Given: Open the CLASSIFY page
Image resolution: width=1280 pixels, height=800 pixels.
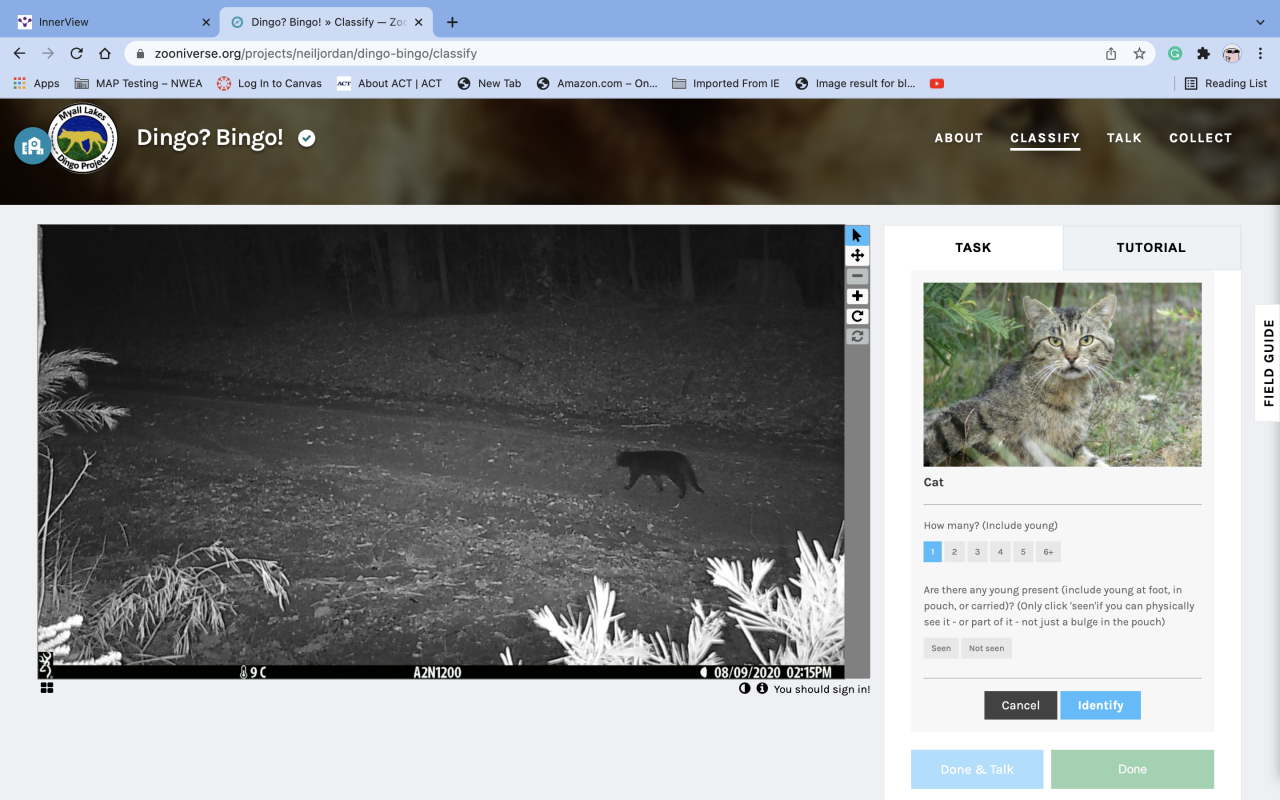Looking at the screenshot, I should pyautogui.click(x=1045, y=138).
